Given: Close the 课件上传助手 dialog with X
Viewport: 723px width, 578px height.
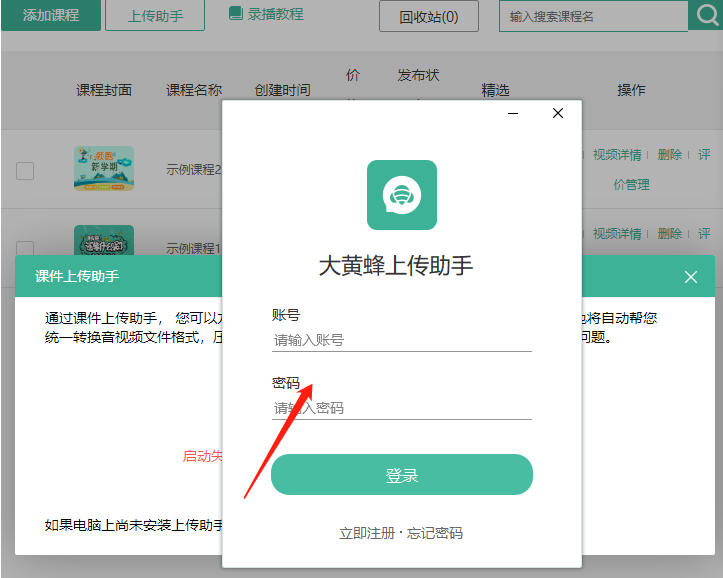Looking at the screenshot, I should pyautogui.click(x=691, y=277).
